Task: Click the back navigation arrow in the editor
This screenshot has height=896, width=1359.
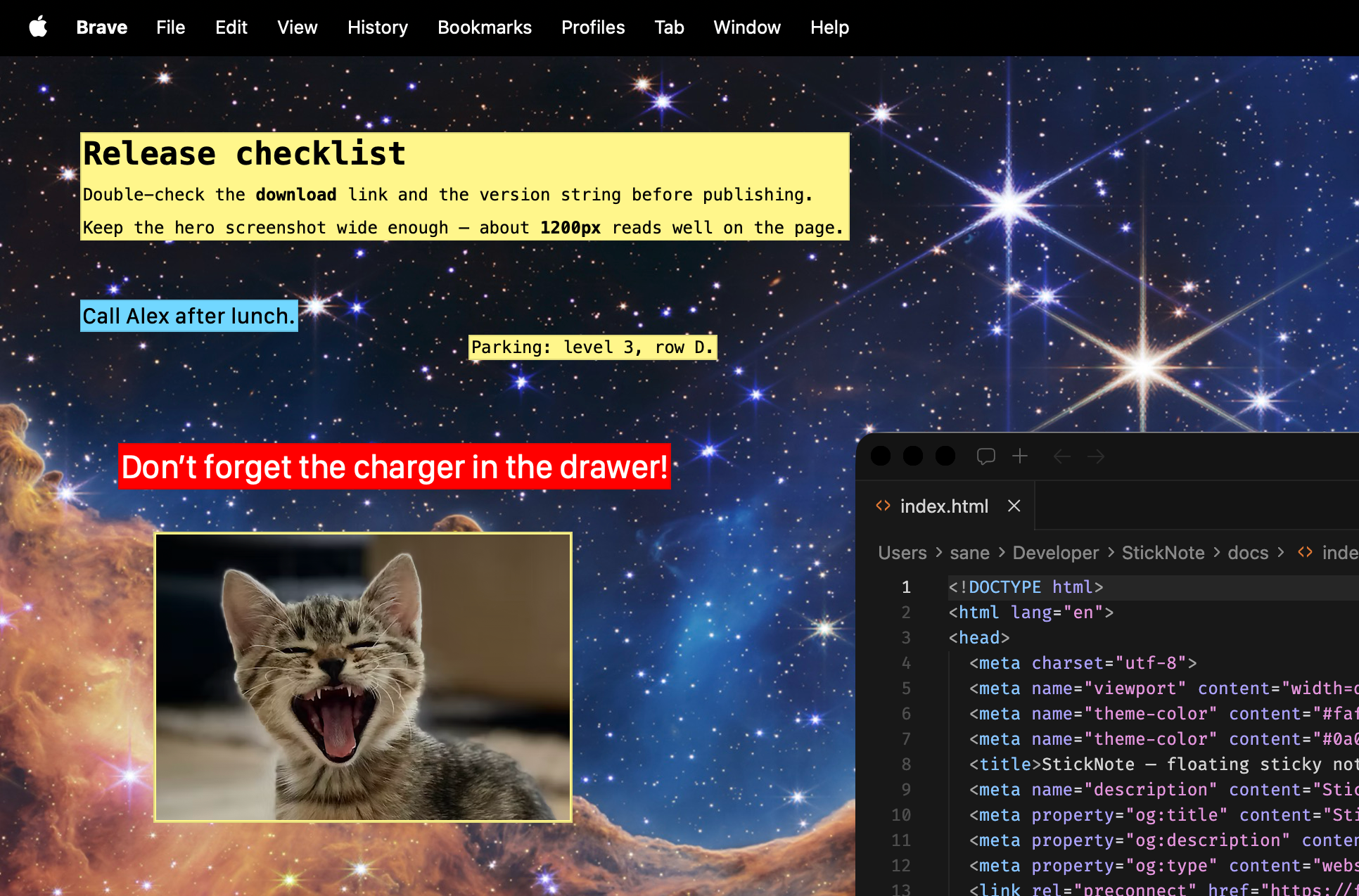Action: (x=1061, y=456)
